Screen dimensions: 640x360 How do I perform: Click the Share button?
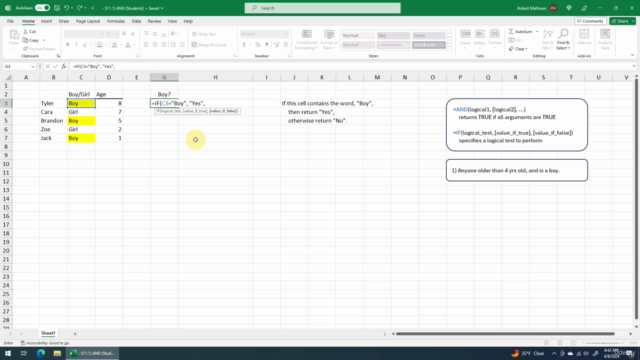pyautogui.click(x=622, y=21)
